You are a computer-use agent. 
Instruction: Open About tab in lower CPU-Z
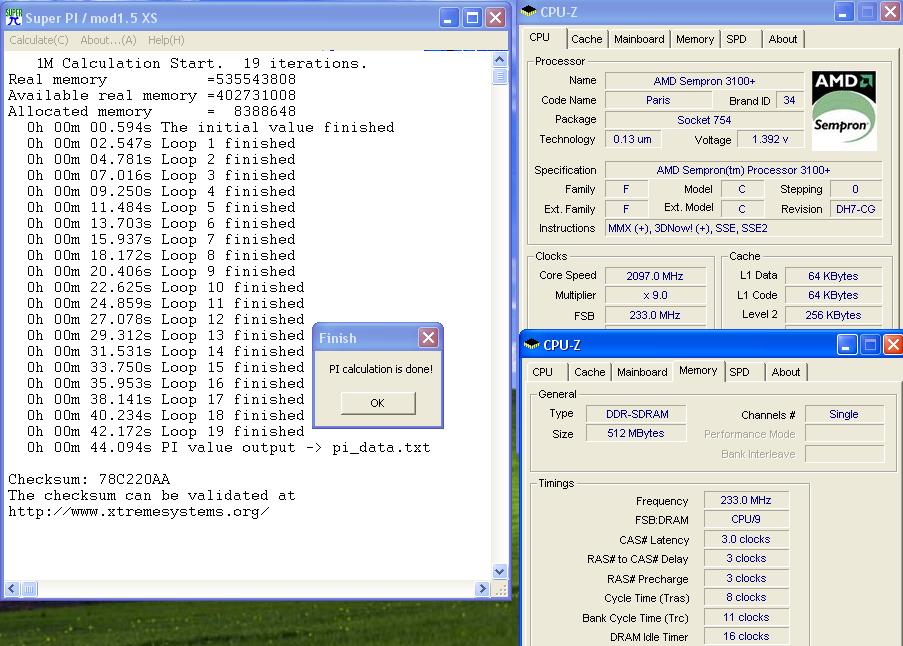coord(786,372)
